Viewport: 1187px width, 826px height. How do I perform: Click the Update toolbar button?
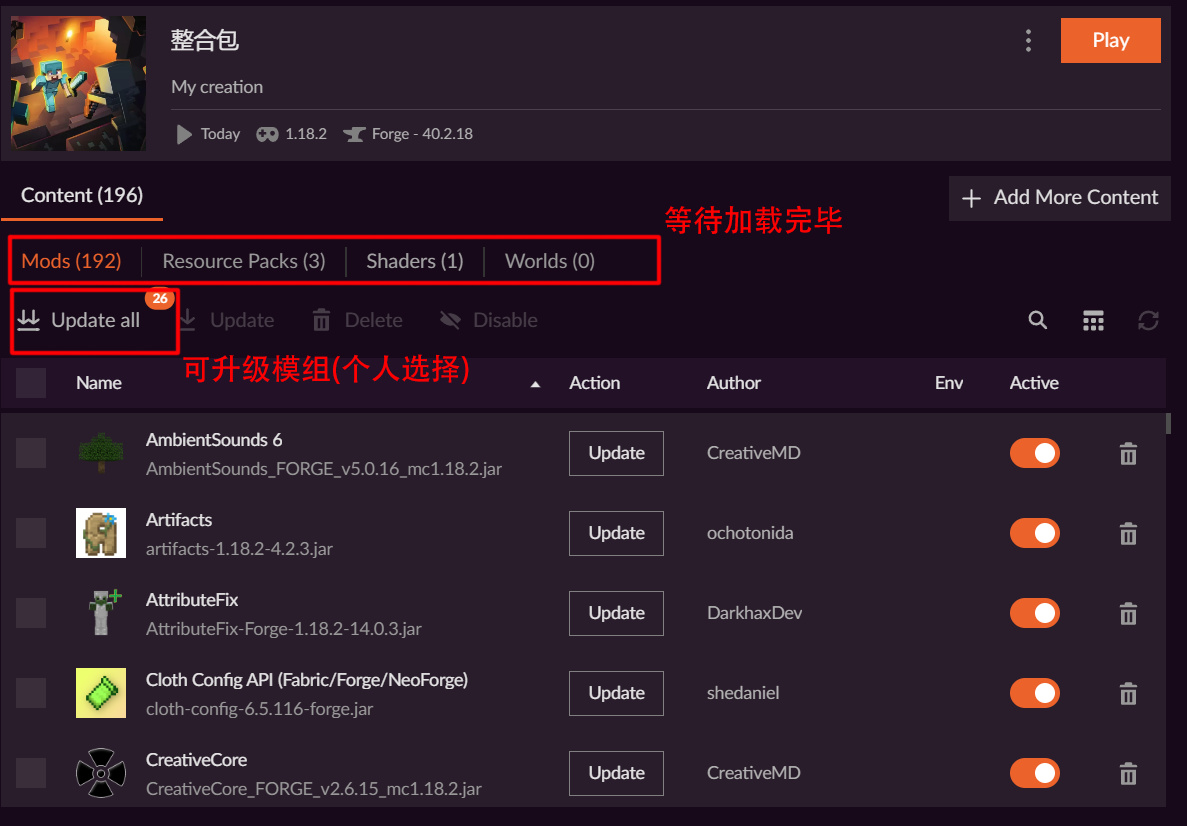227,320
